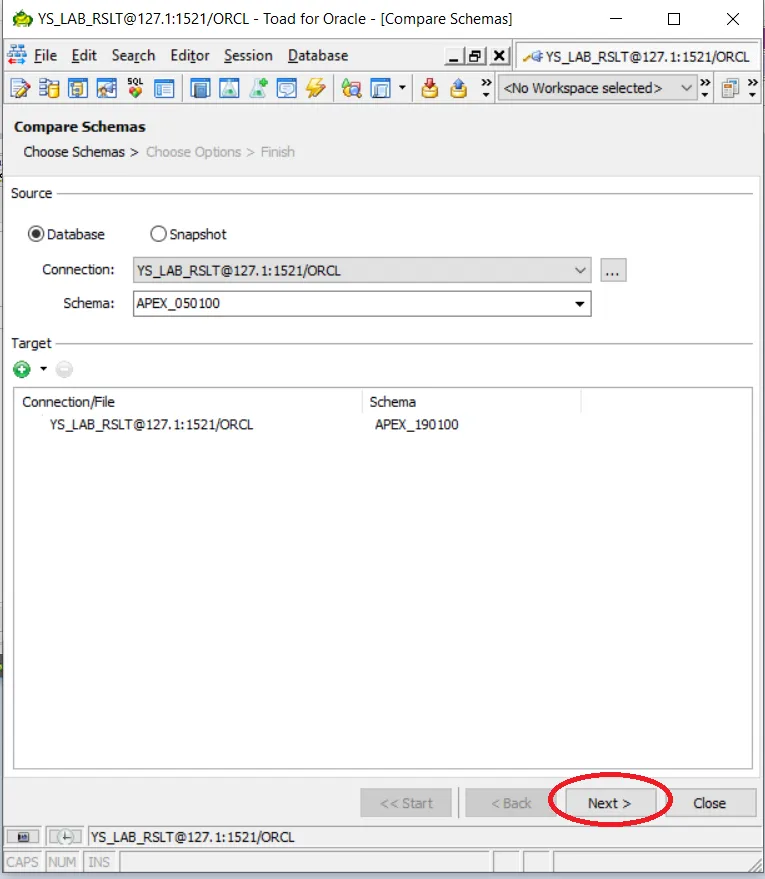Screen dimensions: 765x879
Task: Click the APEX_190100 target schema cell
Action: tap(416, 424)
